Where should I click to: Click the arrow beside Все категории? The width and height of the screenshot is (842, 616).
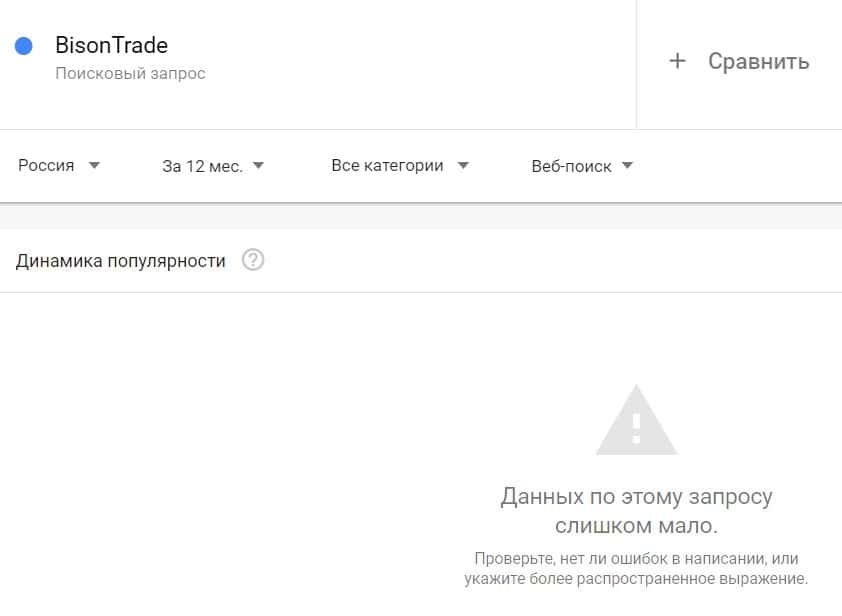coord(463,165)
